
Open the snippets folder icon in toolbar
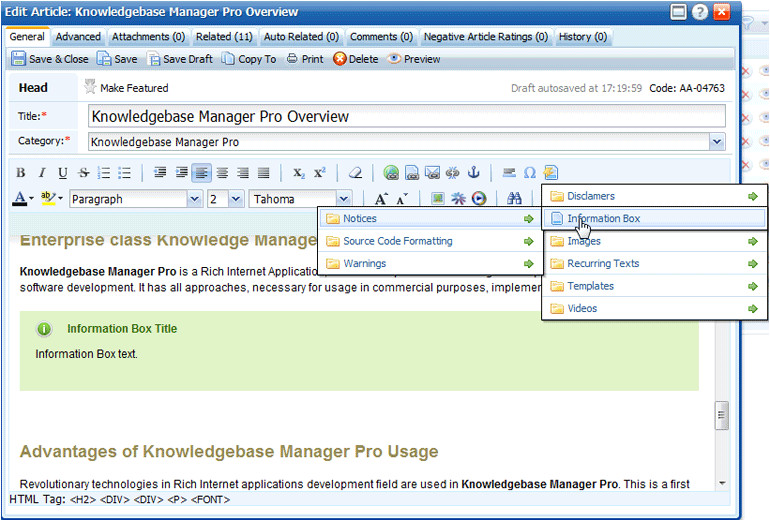coord(550,172)
